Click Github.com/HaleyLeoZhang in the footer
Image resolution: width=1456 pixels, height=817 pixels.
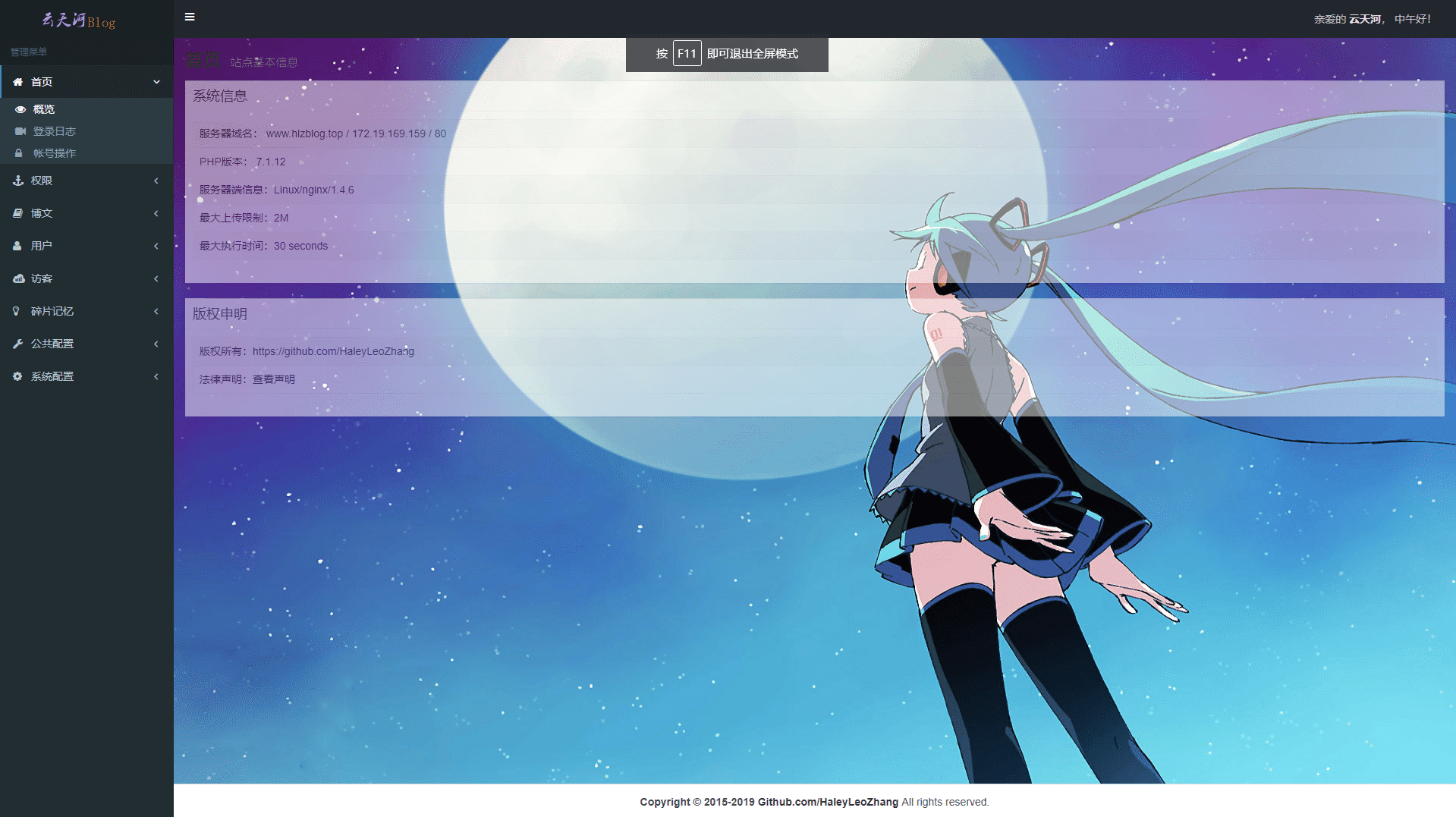click(x=828, y=802)
